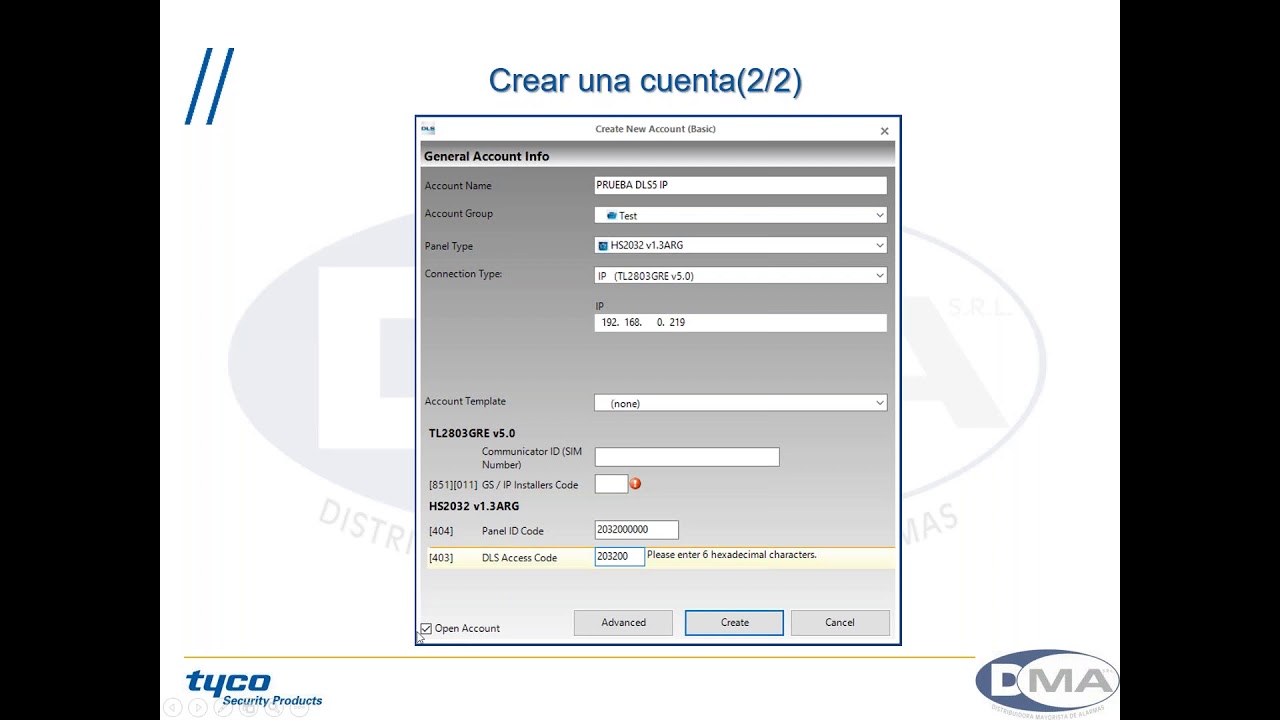Click the [403] section number label
The height and width of the screenshot is (720, 1280).
tap(441, 558)
